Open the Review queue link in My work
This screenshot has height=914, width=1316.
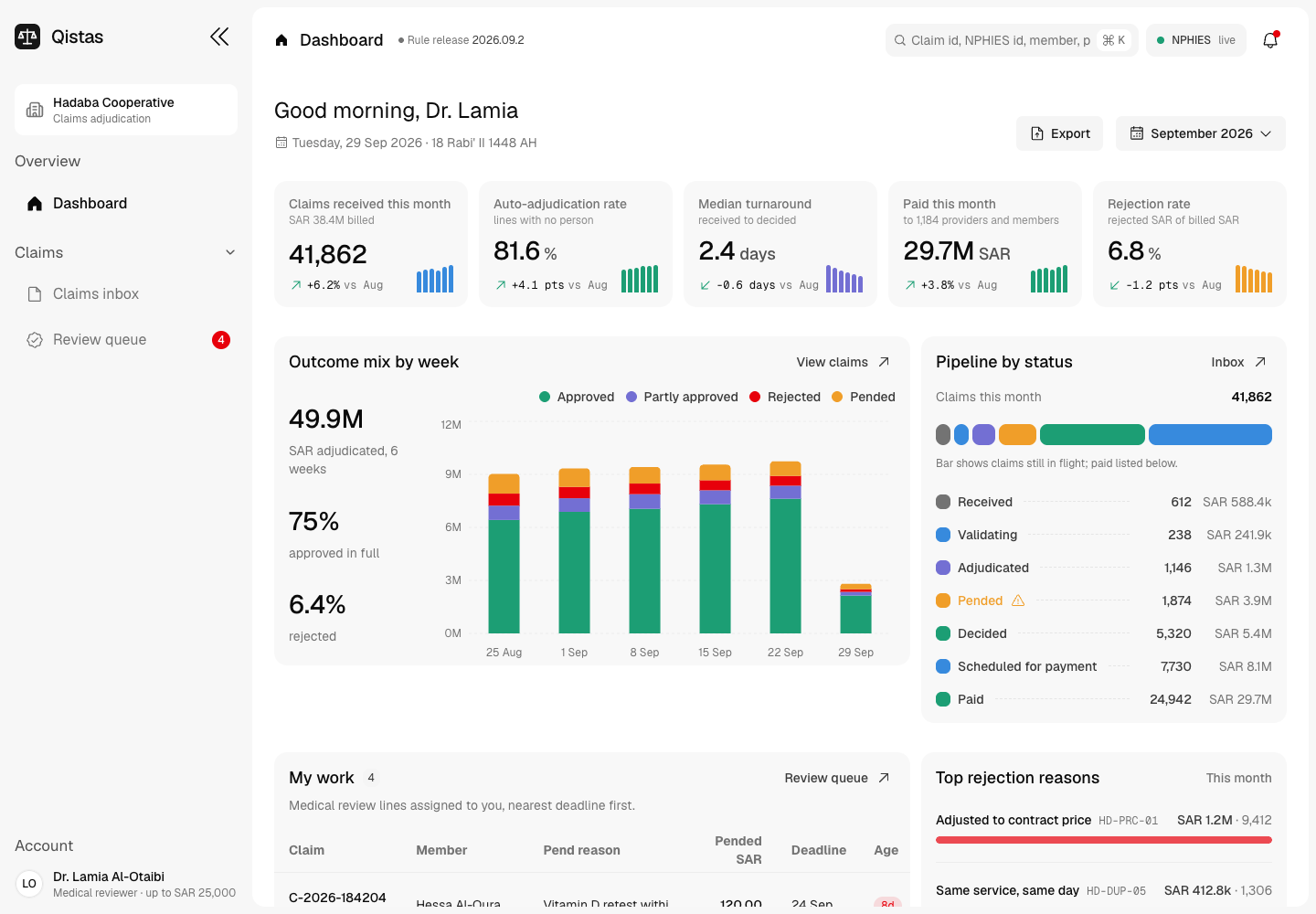tap(837, 778)
